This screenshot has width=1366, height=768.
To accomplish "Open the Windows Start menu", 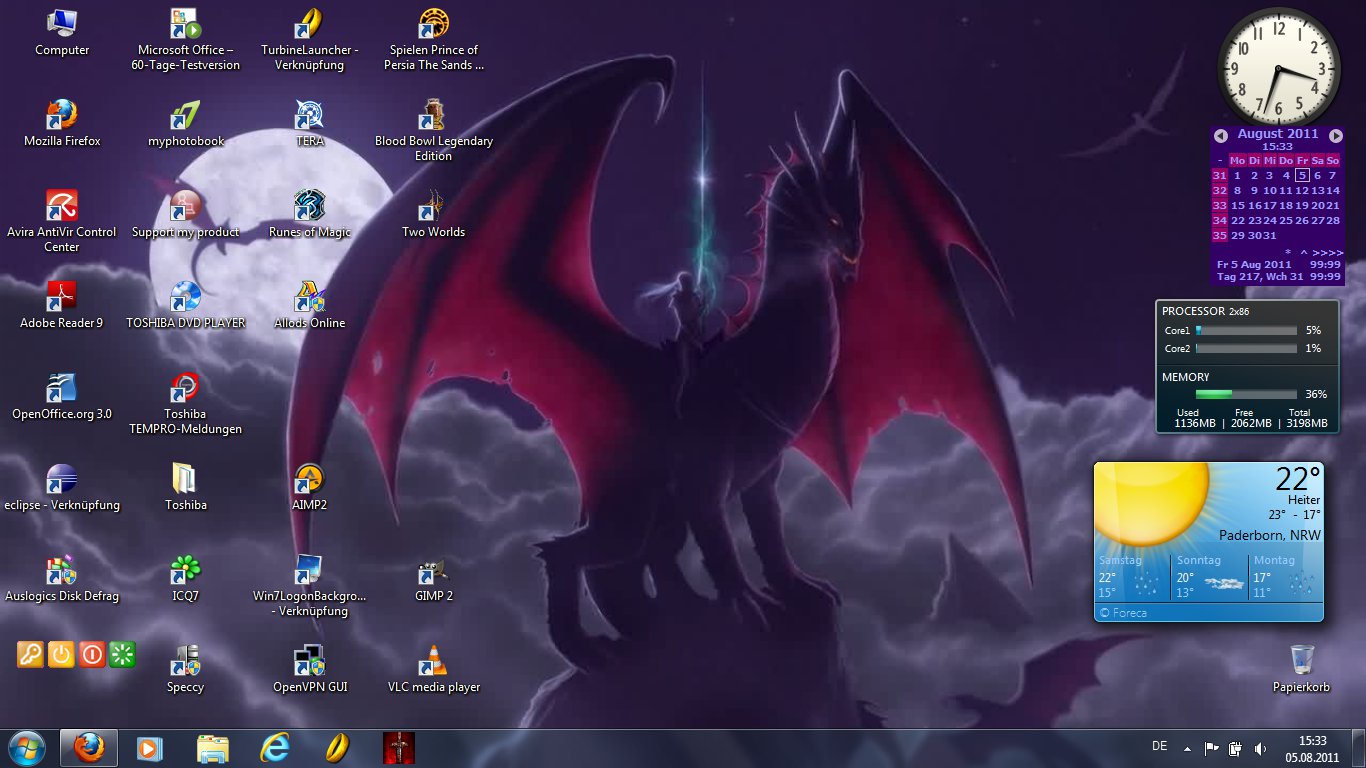I will tap(26, 747).
